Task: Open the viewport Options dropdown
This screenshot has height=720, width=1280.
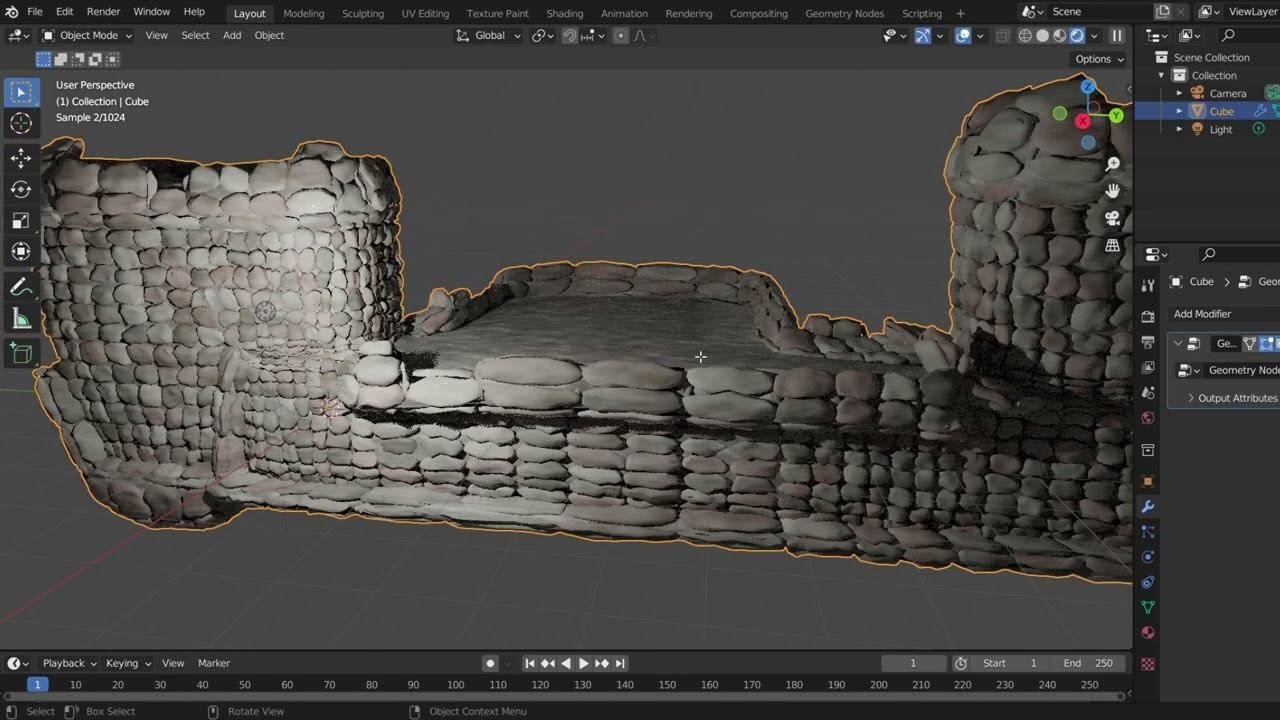Action: coord(1099,59)
